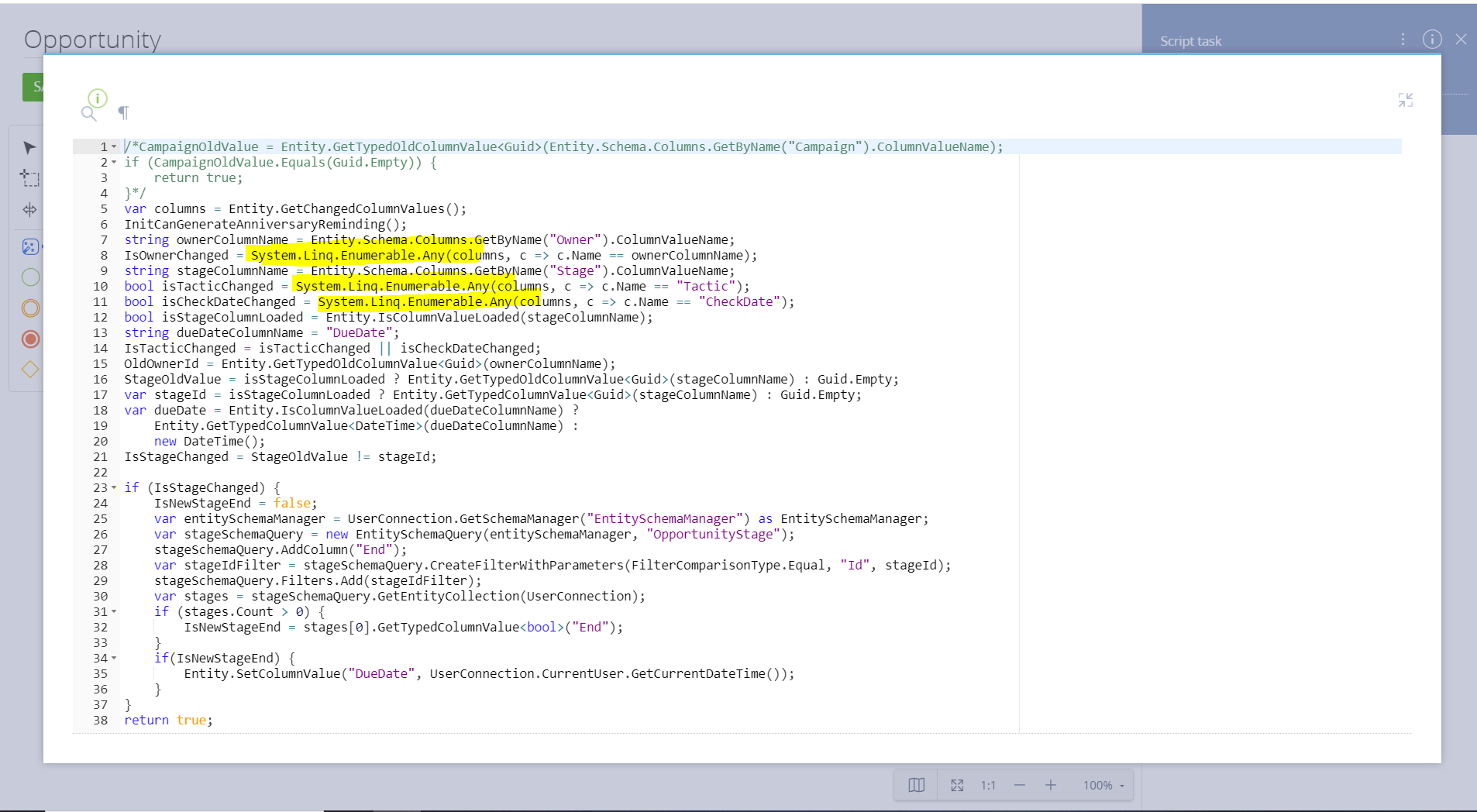Select the intermediate event element (orange circle)
The image size is (1477, 812).
(x=30, y=308)
